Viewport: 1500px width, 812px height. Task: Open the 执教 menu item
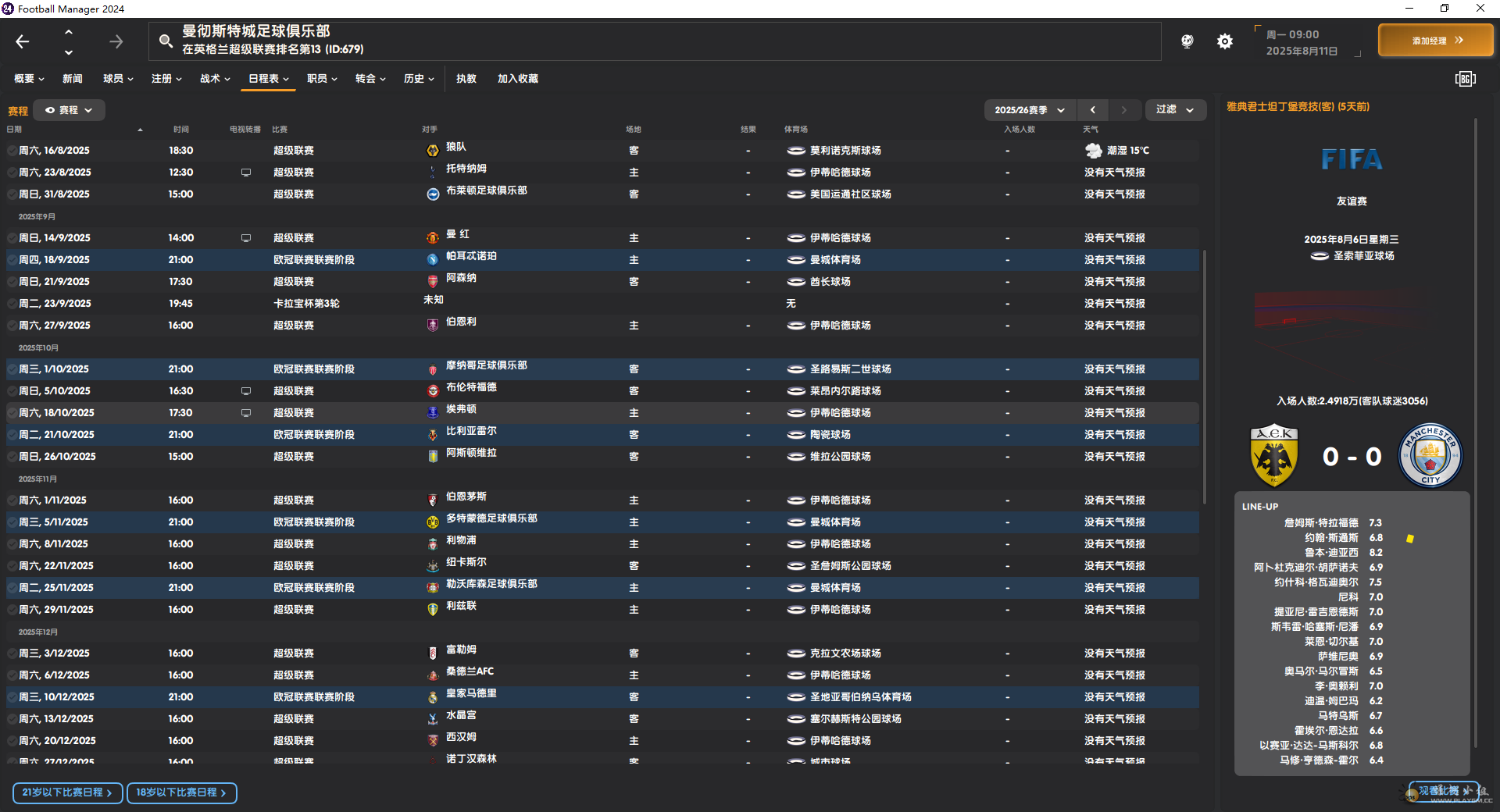pyautogui.click(x=466, y=79)
